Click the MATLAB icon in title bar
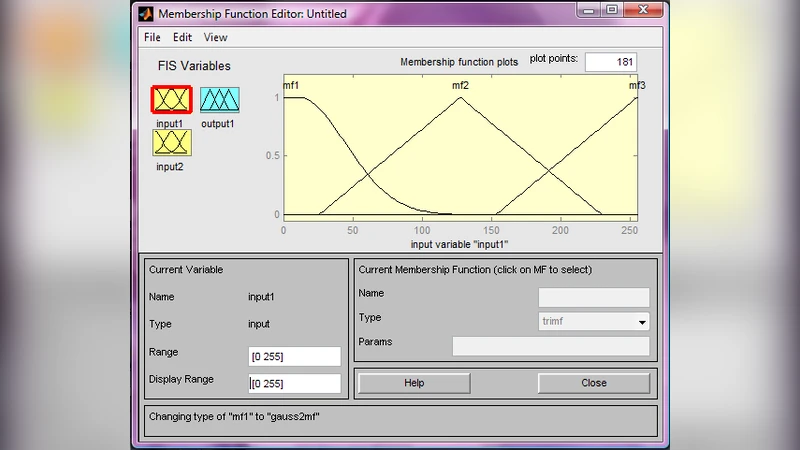This screenshot has width=800, height=450. (x=147, y=14)
